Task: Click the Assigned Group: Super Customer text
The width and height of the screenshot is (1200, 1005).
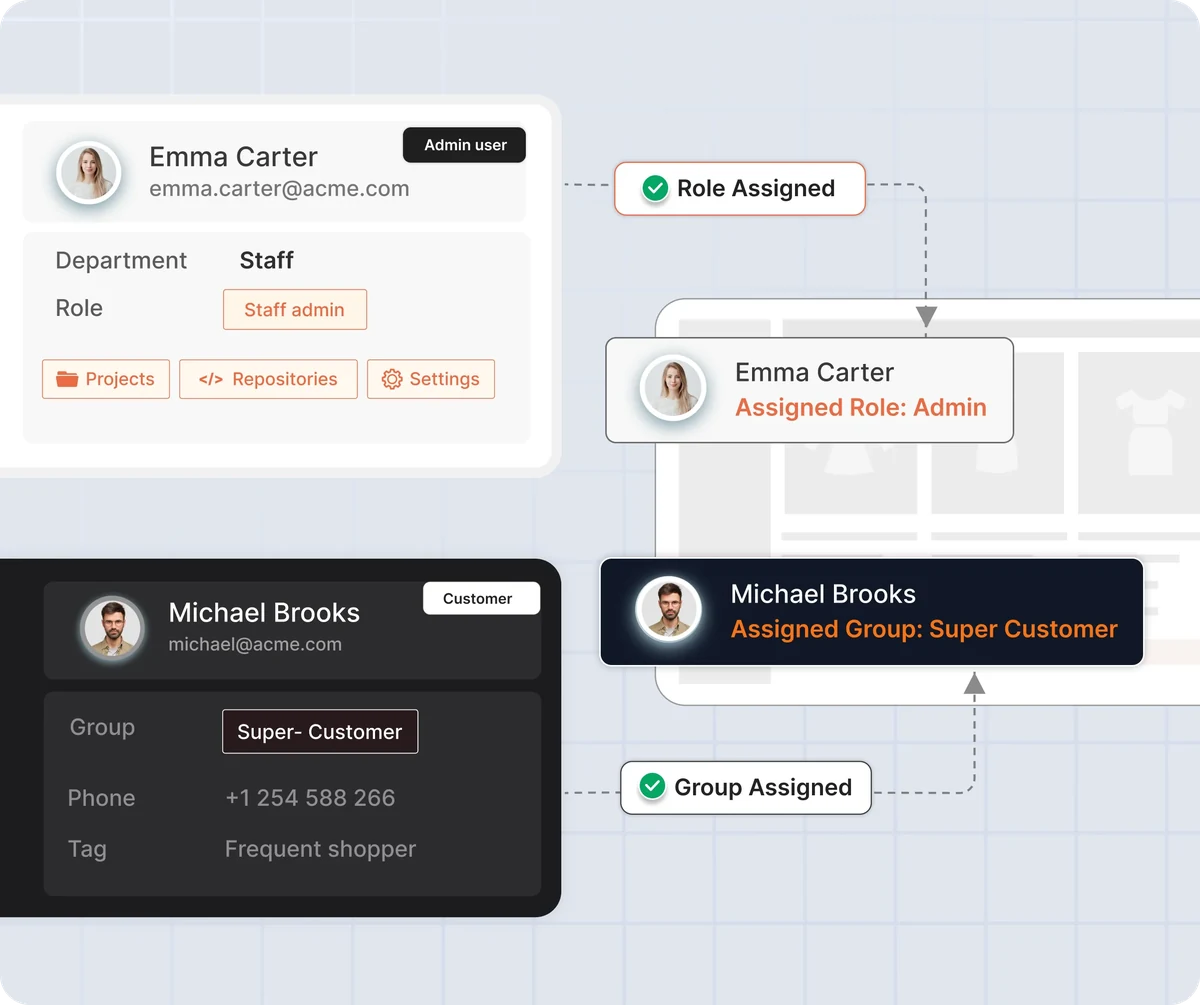Action: coord(924,629)
